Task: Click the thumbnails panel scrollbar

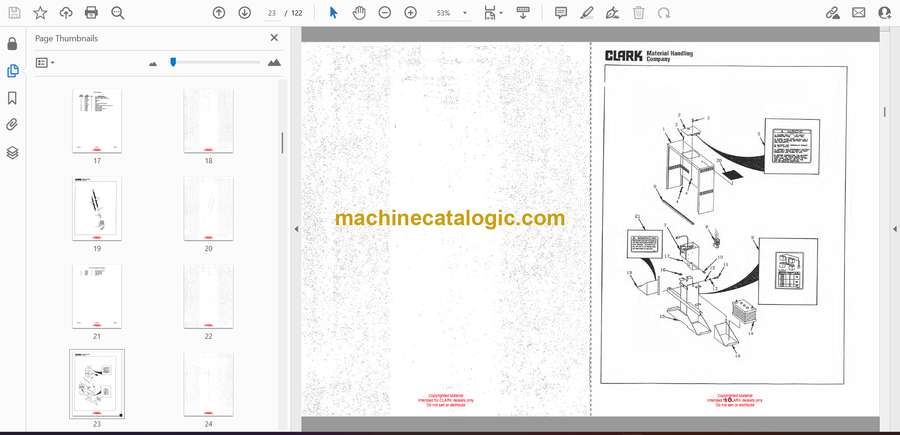Action: [282, 143]
